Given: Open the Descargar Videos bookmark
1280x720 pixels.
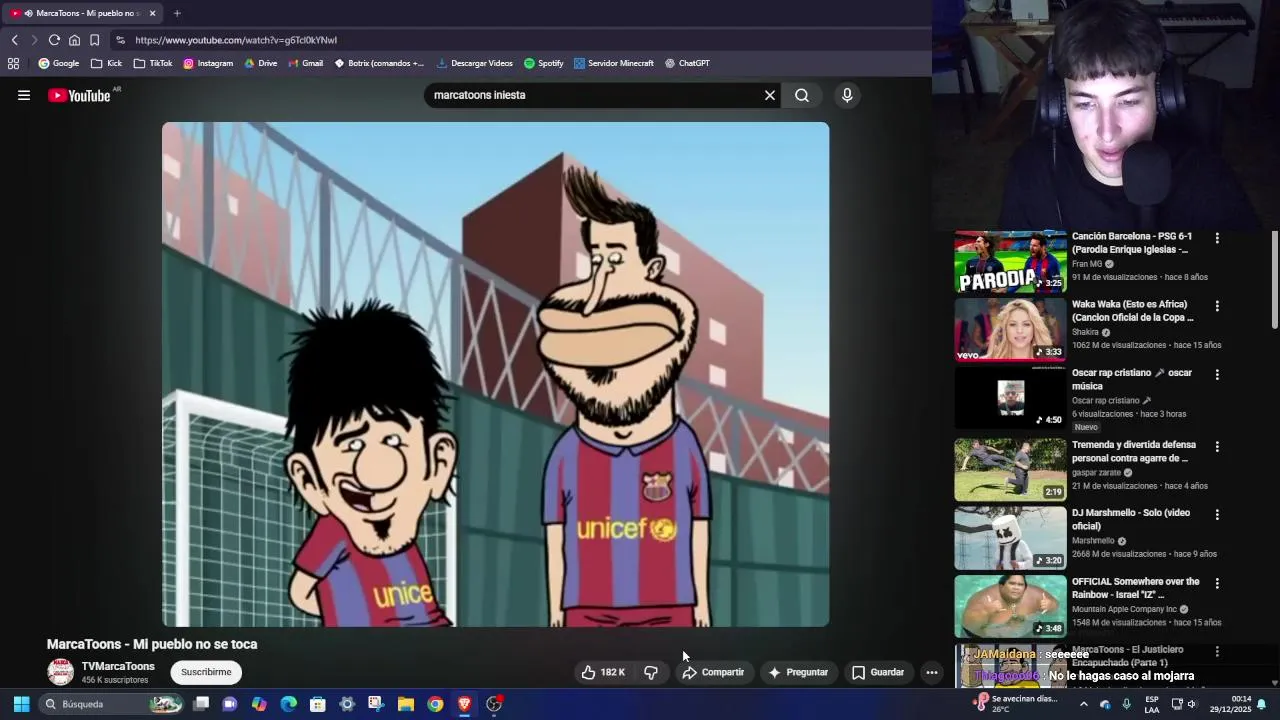Looking at the screenshot, I should (475, 63).
